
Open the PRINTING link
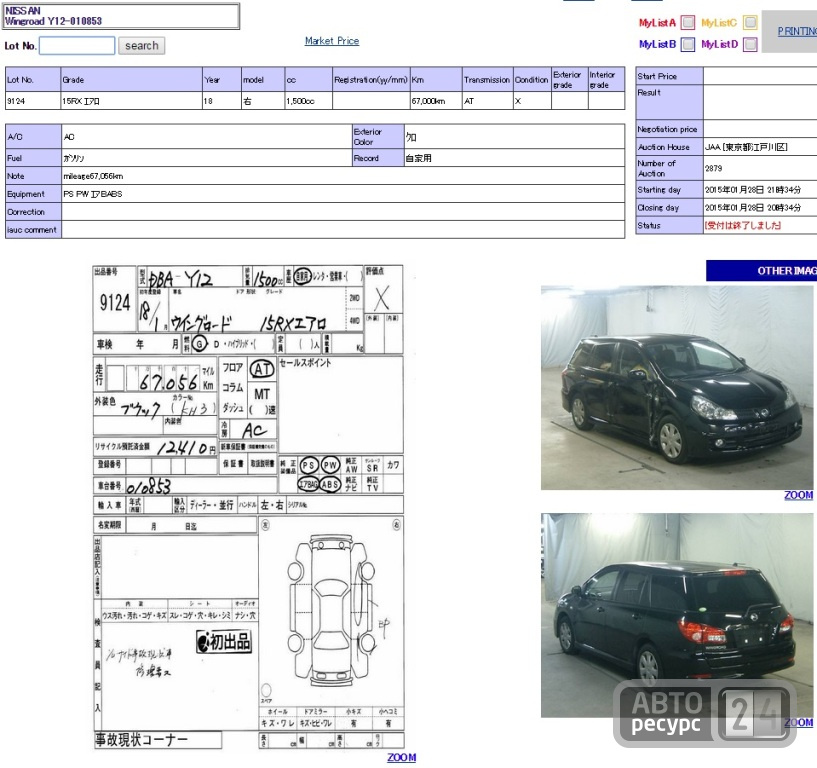[797, 31]
